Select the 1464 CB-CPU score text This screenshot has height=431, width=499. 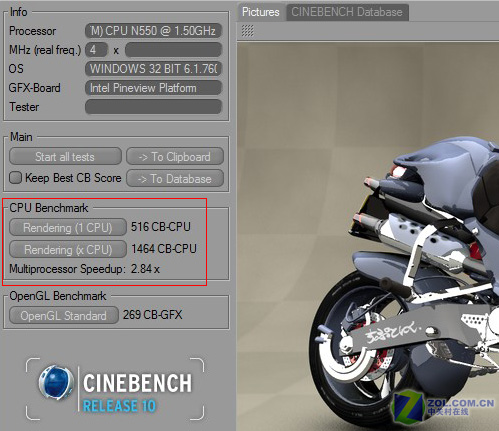pos(164,249)
